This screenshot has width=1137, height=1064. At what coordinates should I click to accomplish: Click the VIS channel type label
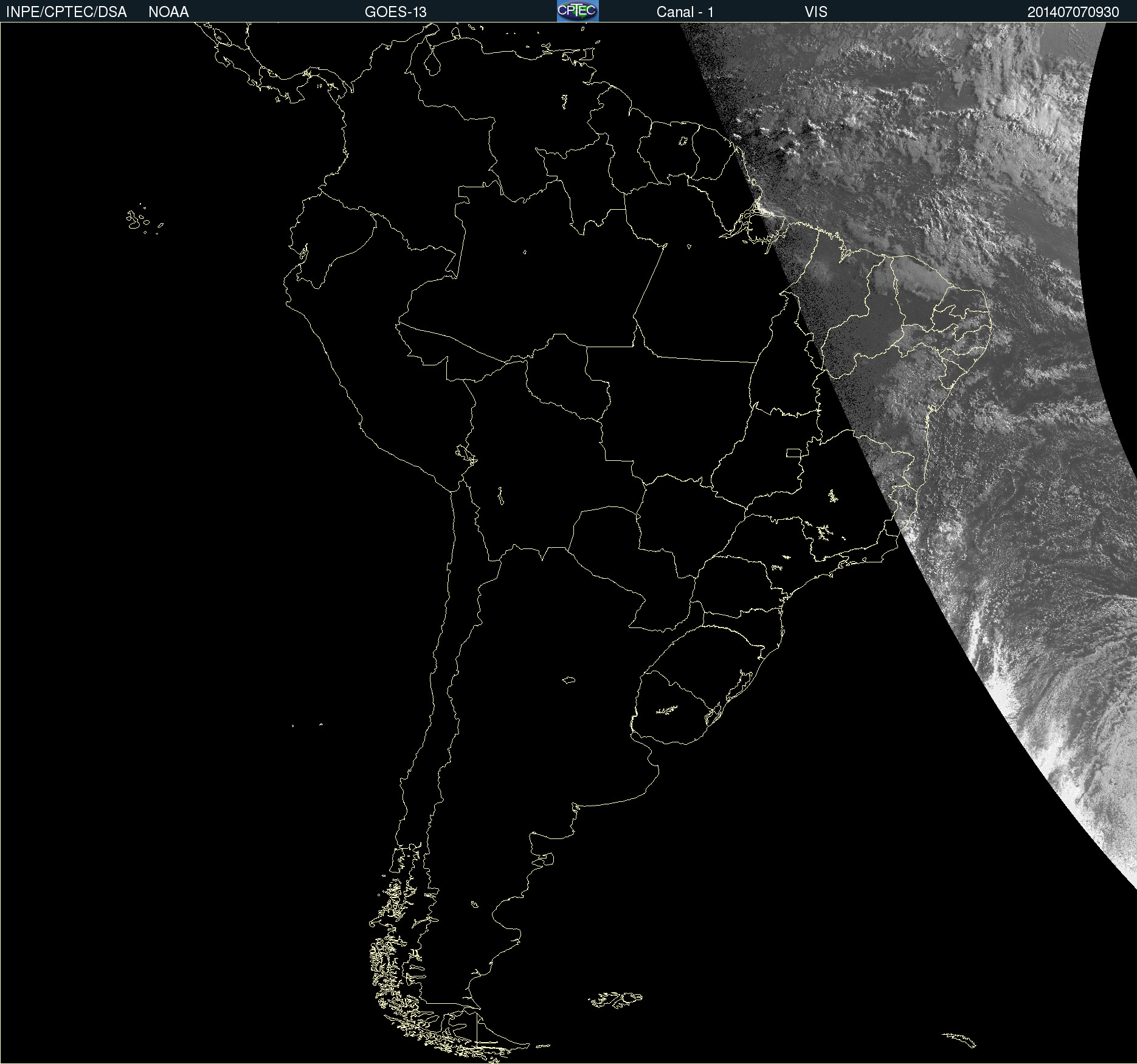coord(815,12)
